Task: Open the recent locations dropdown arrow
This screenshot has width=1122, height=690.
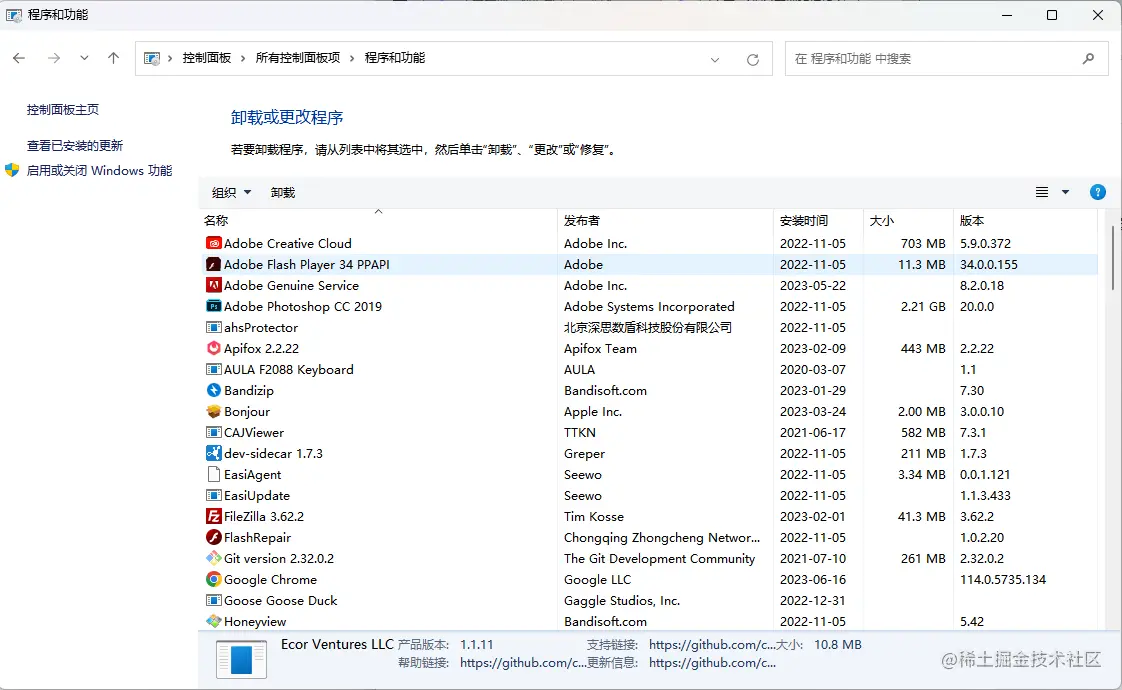Action: [x=84, y=58]
